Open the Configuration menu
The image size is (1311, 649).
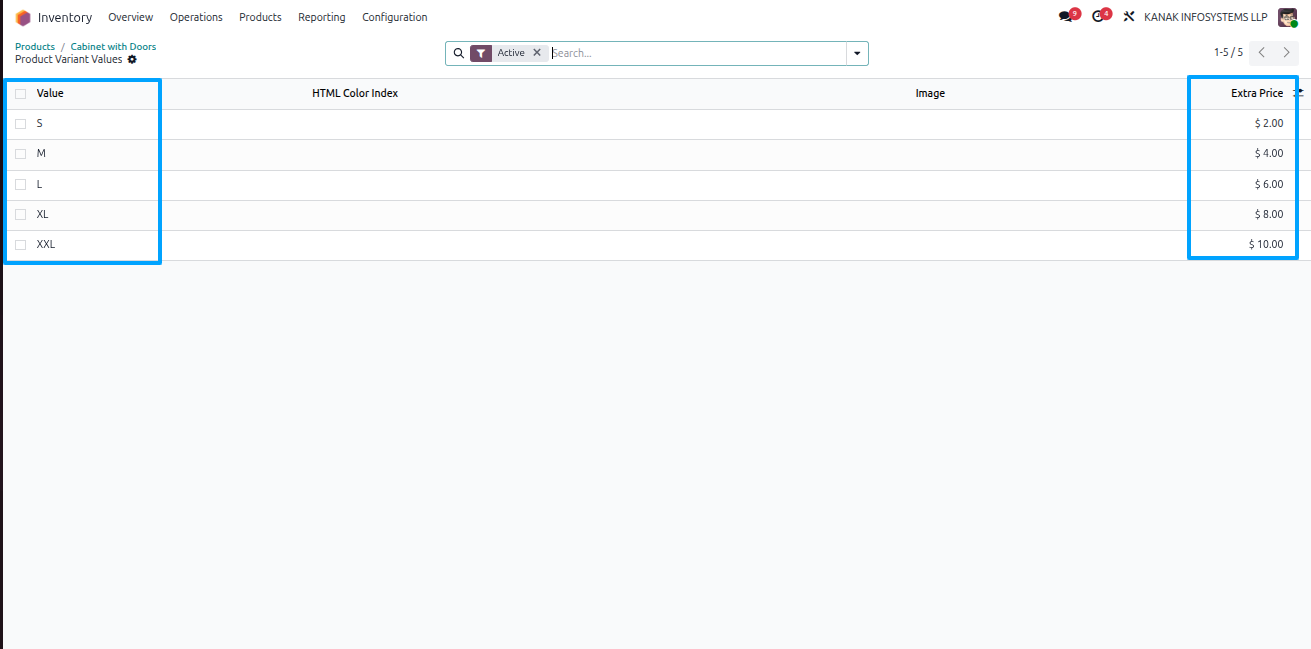[395, 17]
